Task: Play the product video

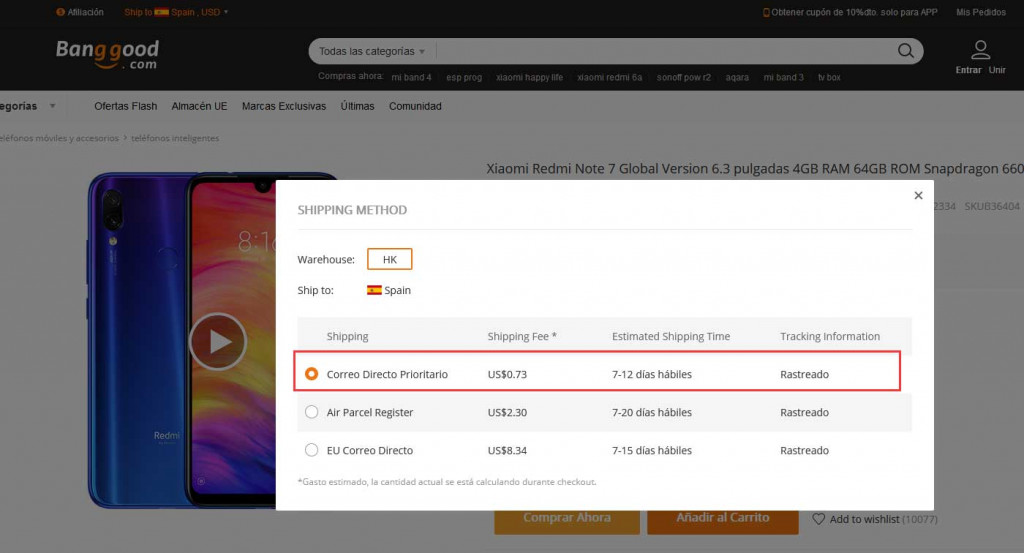Action: point(218,341)
